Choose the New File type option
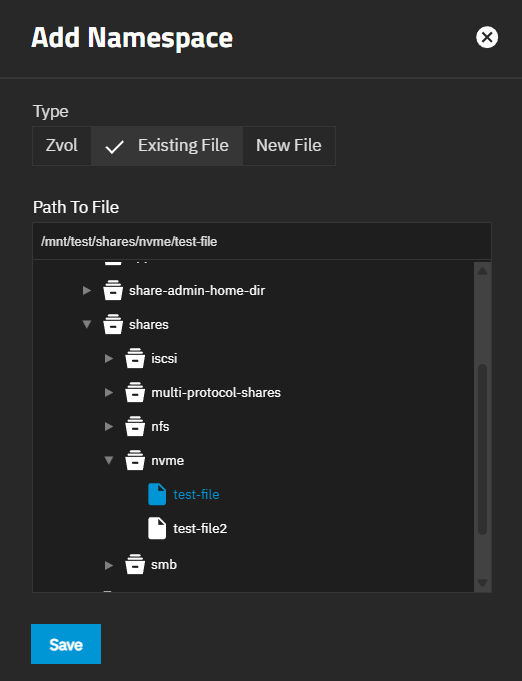Screen dimensions: 522x681 pos(289,145)
